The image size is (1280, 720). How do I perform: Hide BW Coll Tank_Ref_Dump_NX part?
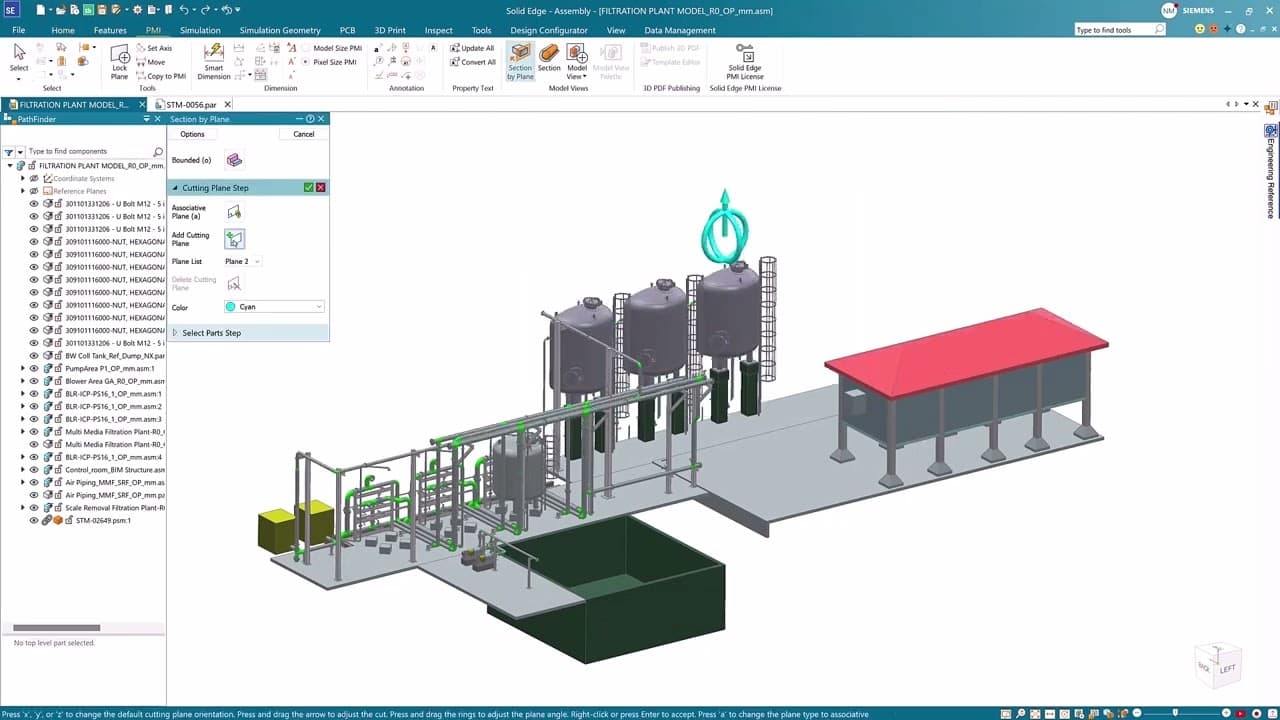[x=34, y=356]
